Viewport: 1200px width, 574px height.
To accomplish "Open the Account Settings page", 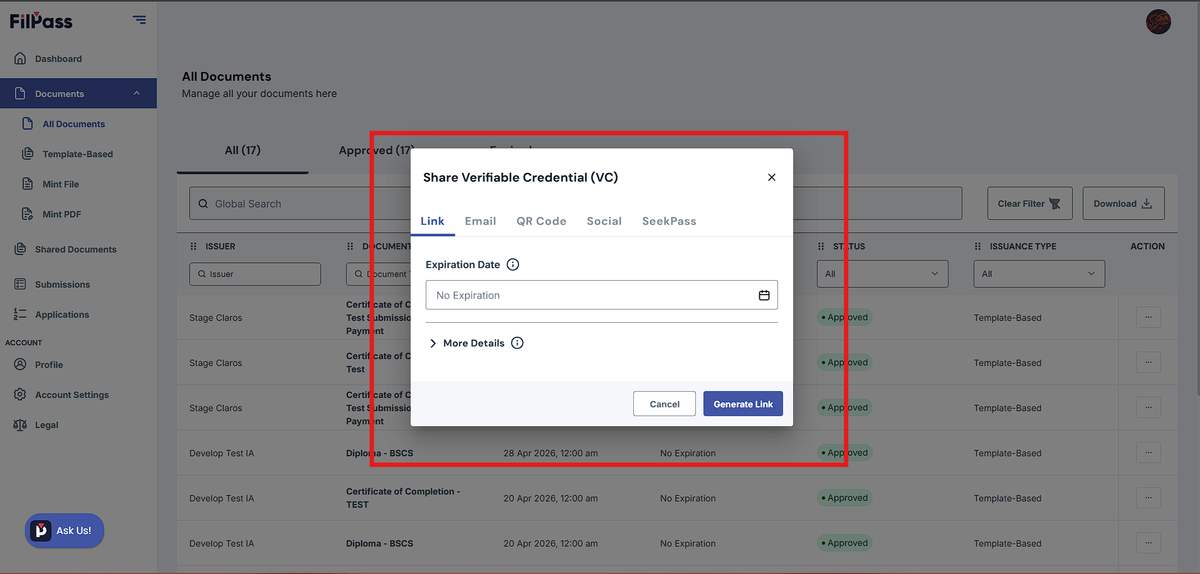I will 72,395.
